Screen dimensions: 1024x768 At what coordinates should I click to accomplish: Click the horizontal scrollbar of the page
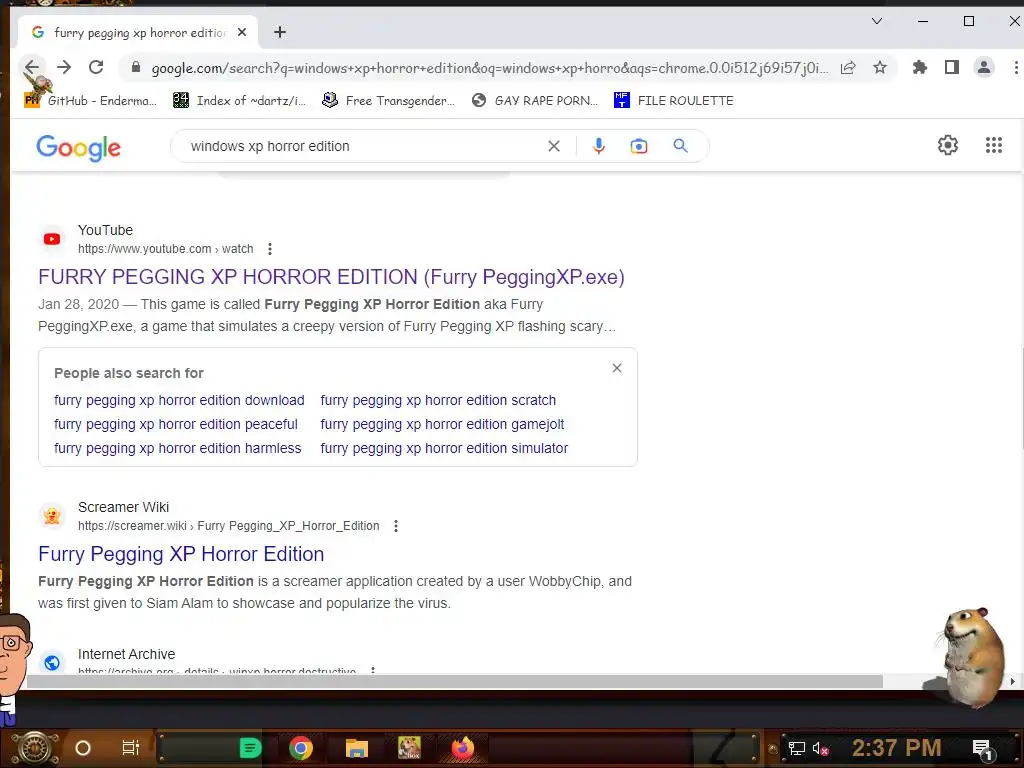[455, 681]
